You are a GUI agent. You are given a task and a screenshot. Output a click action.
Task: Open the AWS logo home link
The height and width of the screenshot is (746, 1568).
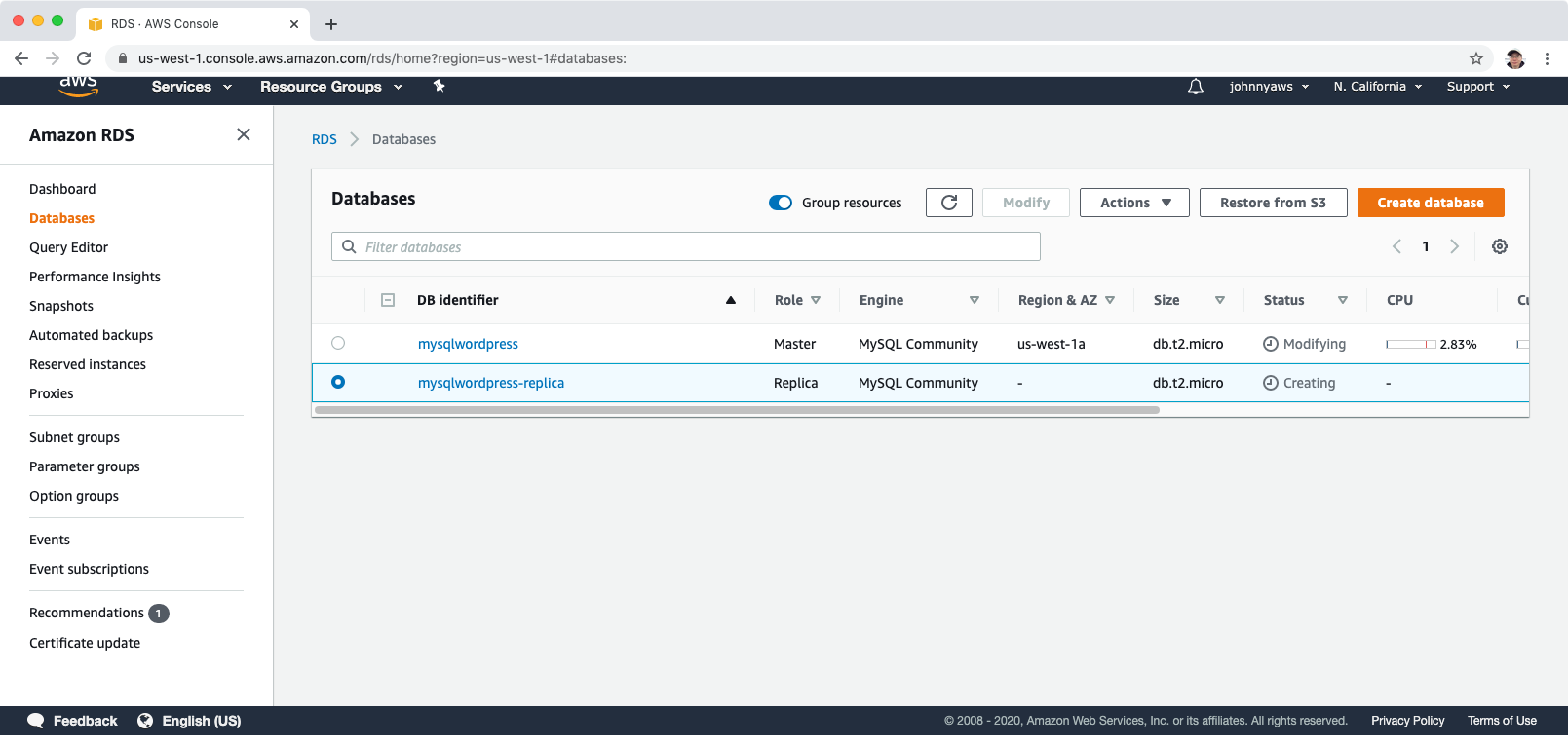78,86
